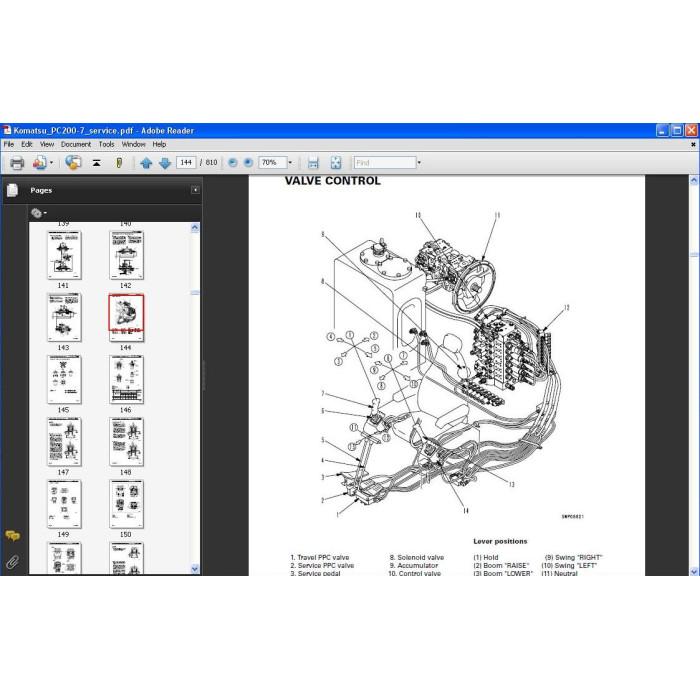Screen dimensions: 700x700
Task: Open the Pages panel options gear menu
Action: [39, 213]
